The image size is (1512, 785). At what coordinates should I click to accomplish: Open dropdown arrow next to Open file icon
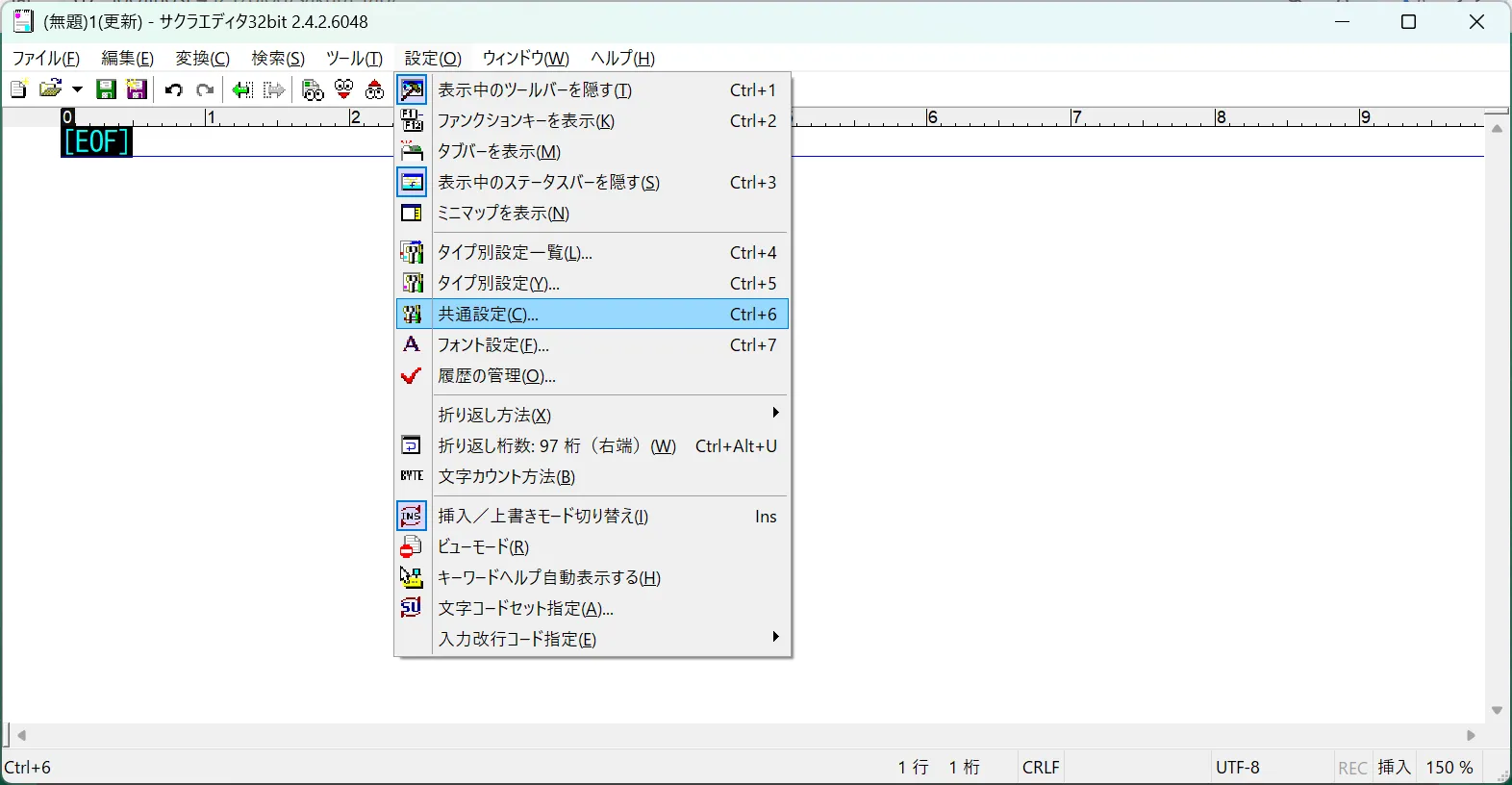(78, 89)
